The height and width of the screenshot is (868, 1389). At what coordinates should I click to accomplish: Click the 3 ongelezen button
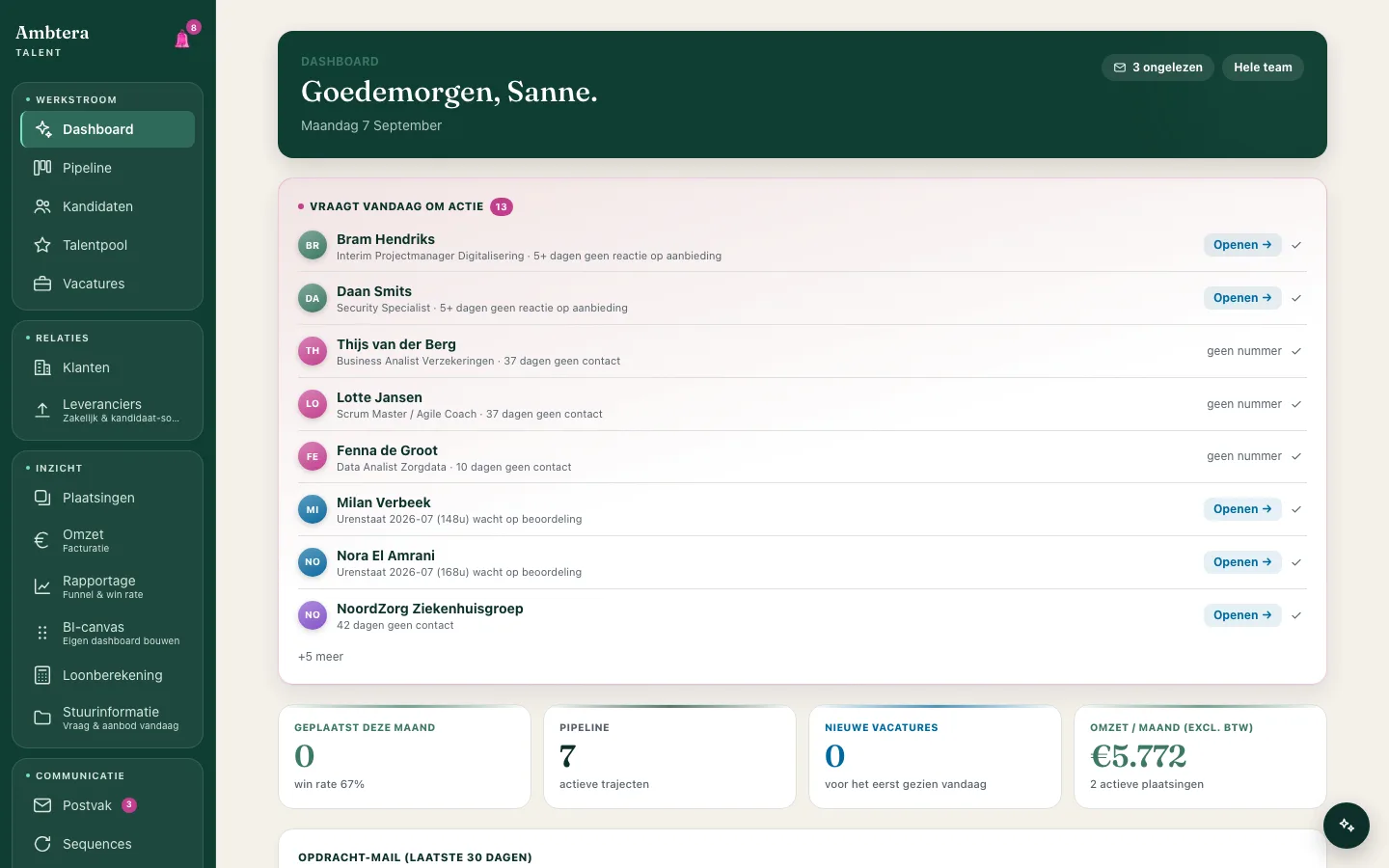[1157, 68]
